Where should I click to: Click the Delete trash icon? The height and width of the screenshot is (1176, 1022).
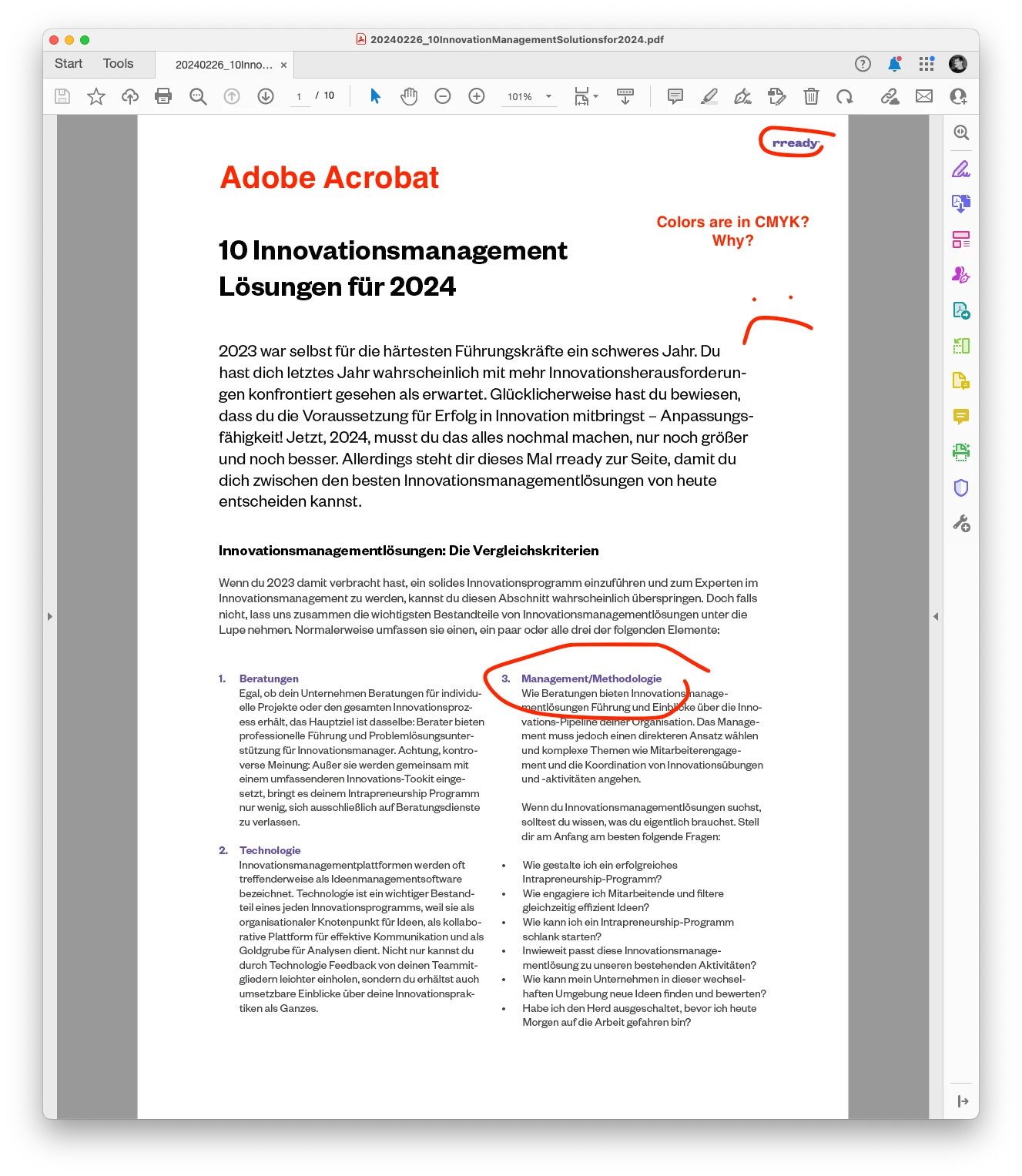811,96
